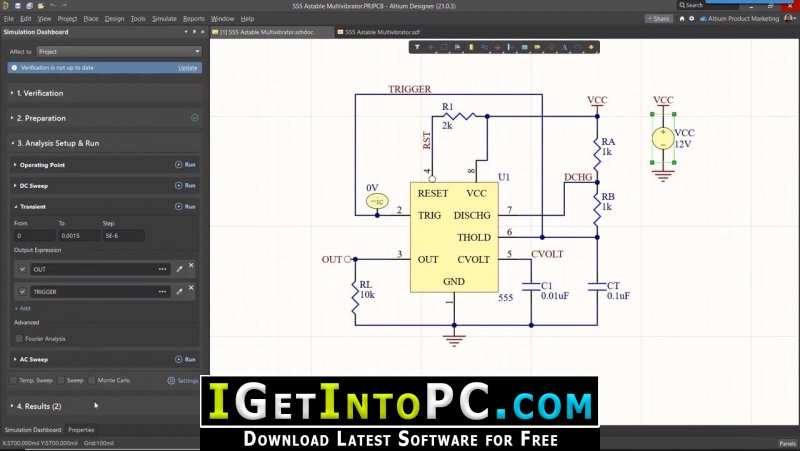This screenshot has width=800, height=451.
Task: Run the Operating Point analysis
Action: tap(185, 165)
